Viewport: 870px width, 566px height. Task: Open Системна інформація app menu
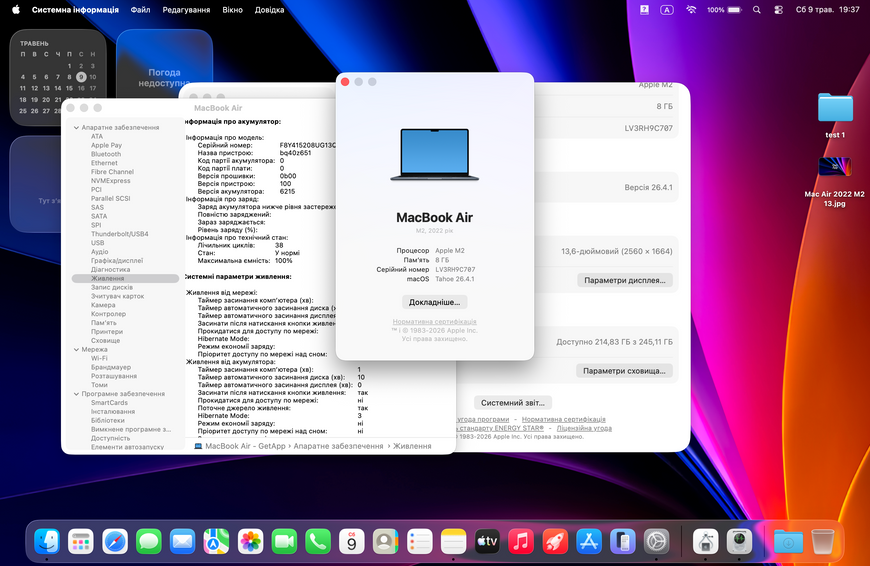75,9
